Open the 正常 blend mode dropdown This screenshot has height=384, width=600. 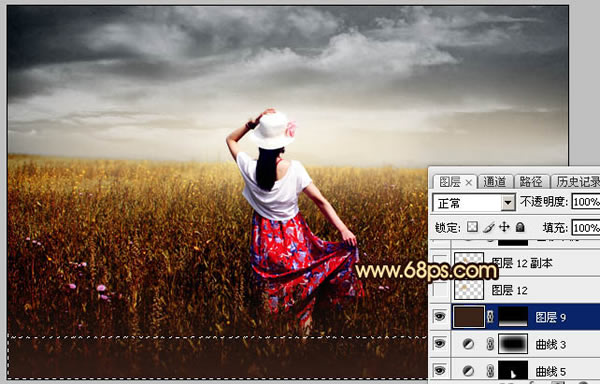click(x=474, y=203)
